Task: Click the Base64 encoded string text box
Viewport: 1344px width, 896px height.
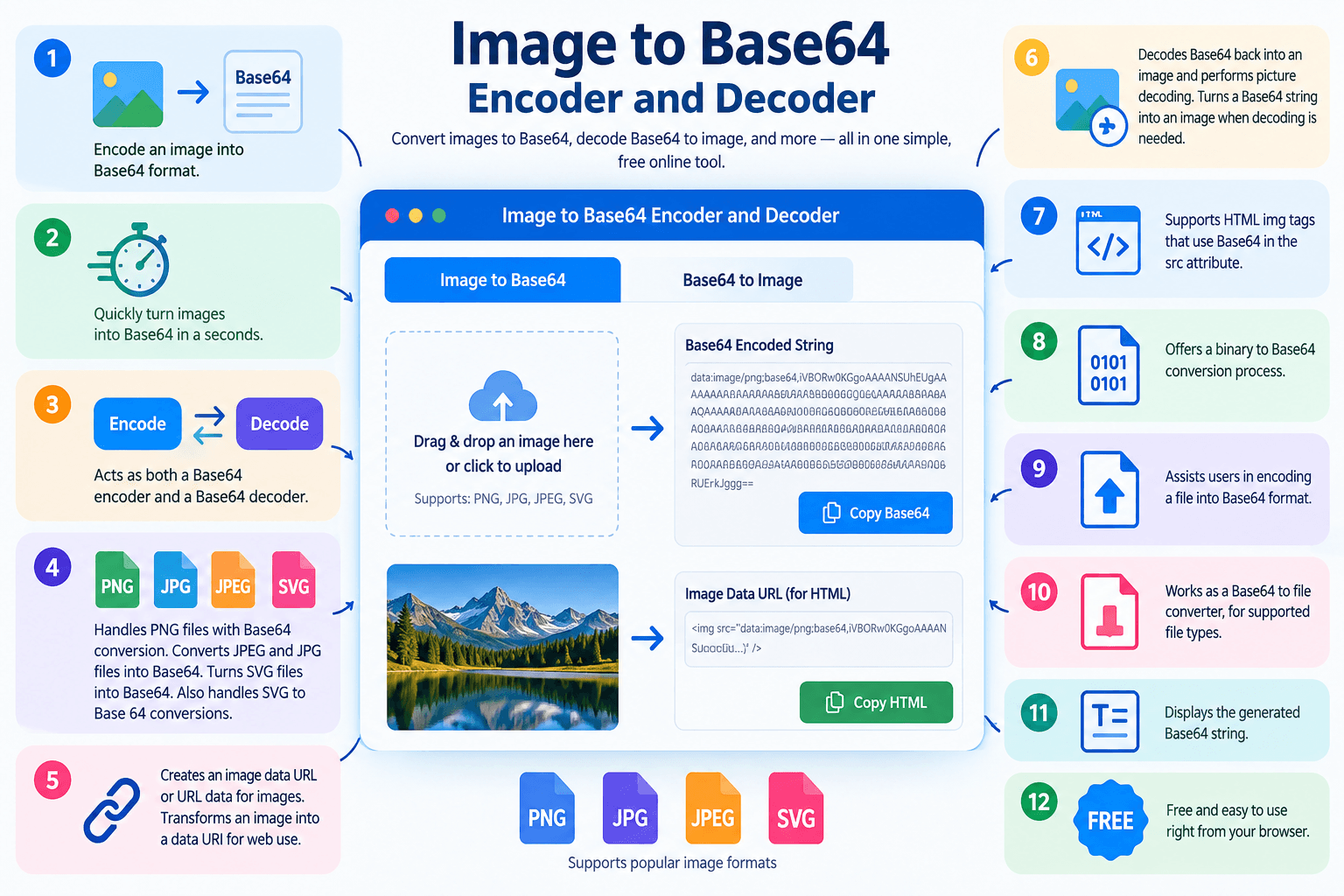Action: 818,430
